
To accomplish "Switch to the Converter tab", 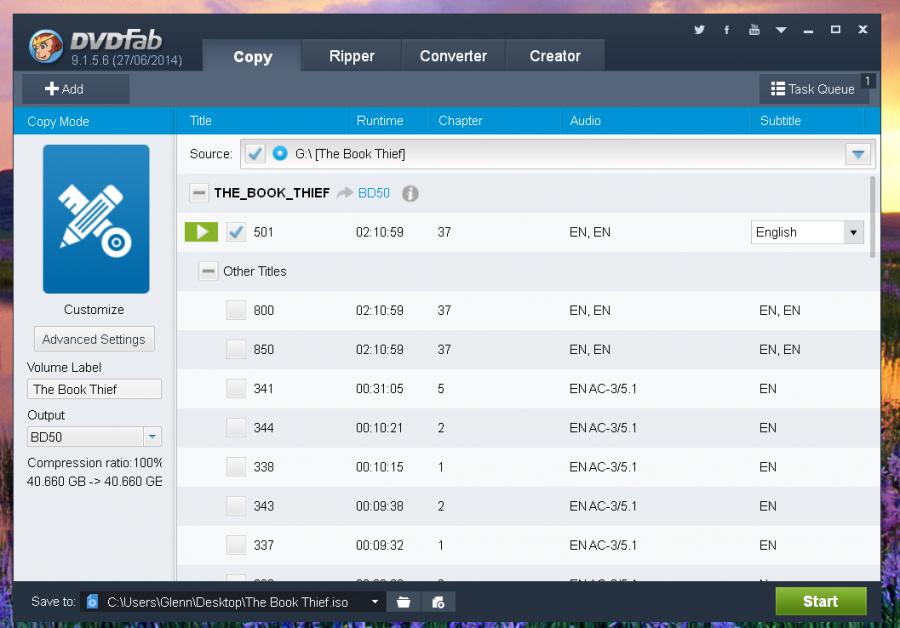I will (x=453, y=56).
